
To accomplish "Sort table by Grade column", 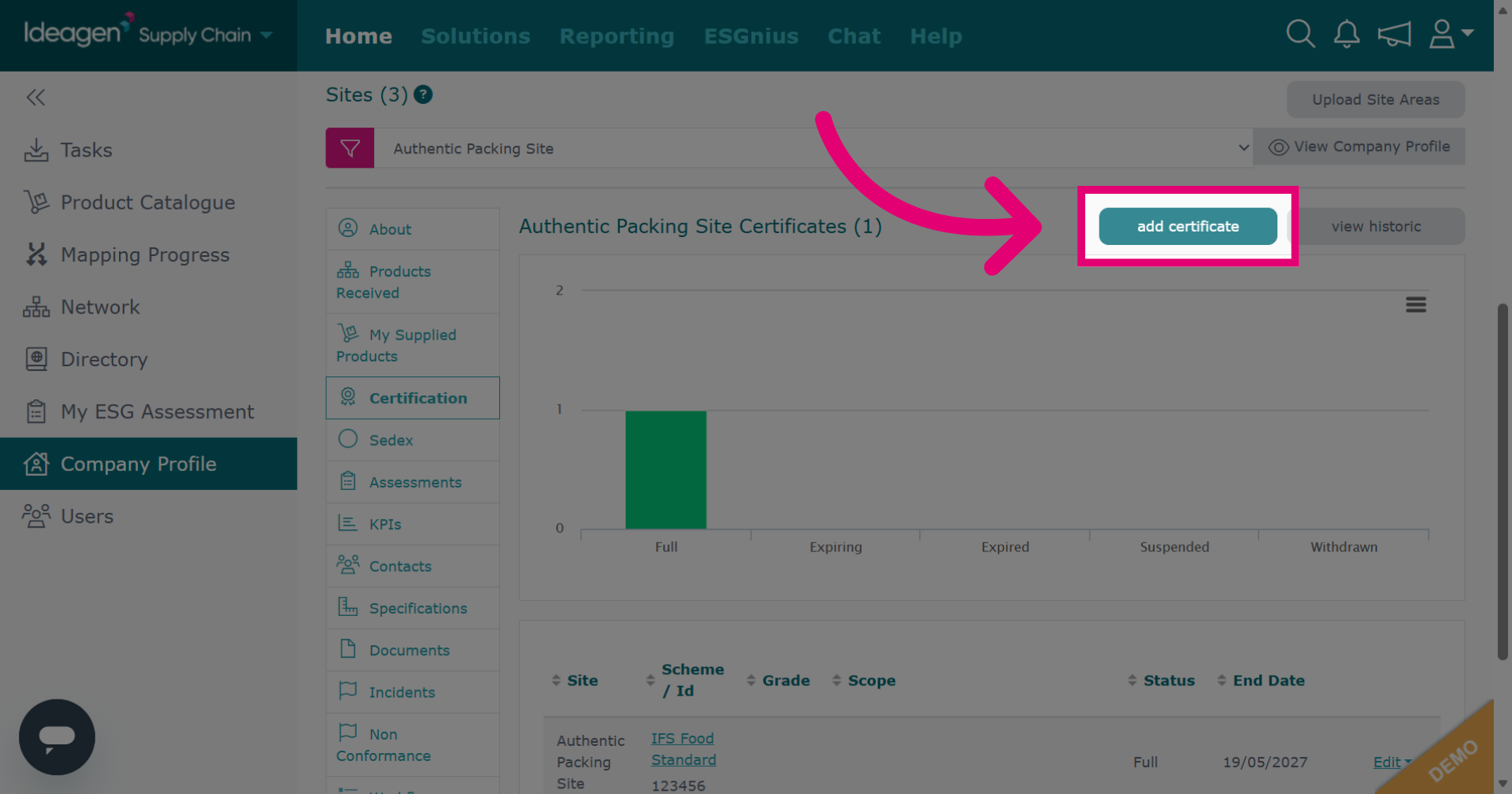I will pyautogui.click(x=778, y=681).
